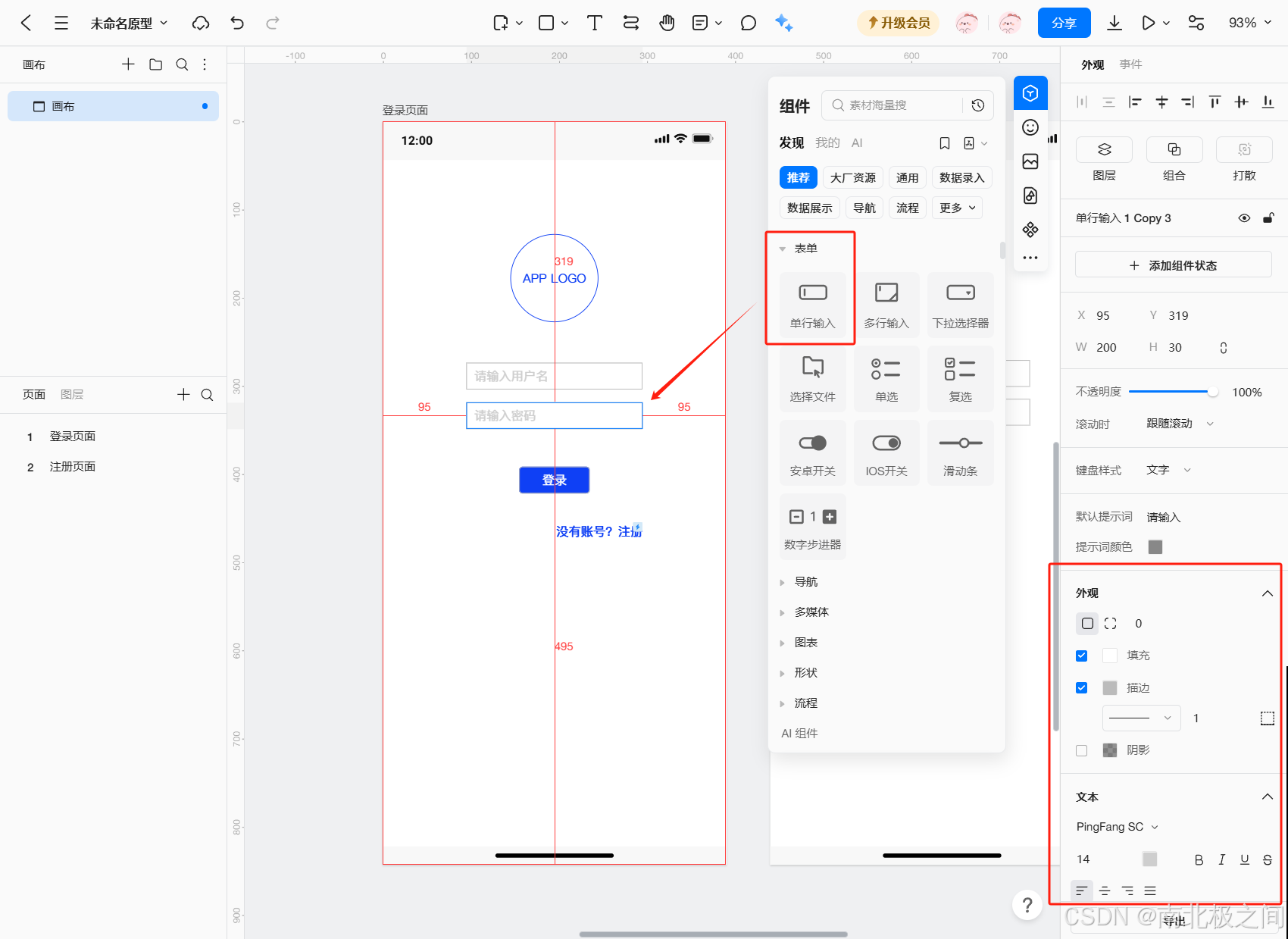Switch to the 我的 components tab
This screenshot has height=939, width=1288.
coord(827,142)
